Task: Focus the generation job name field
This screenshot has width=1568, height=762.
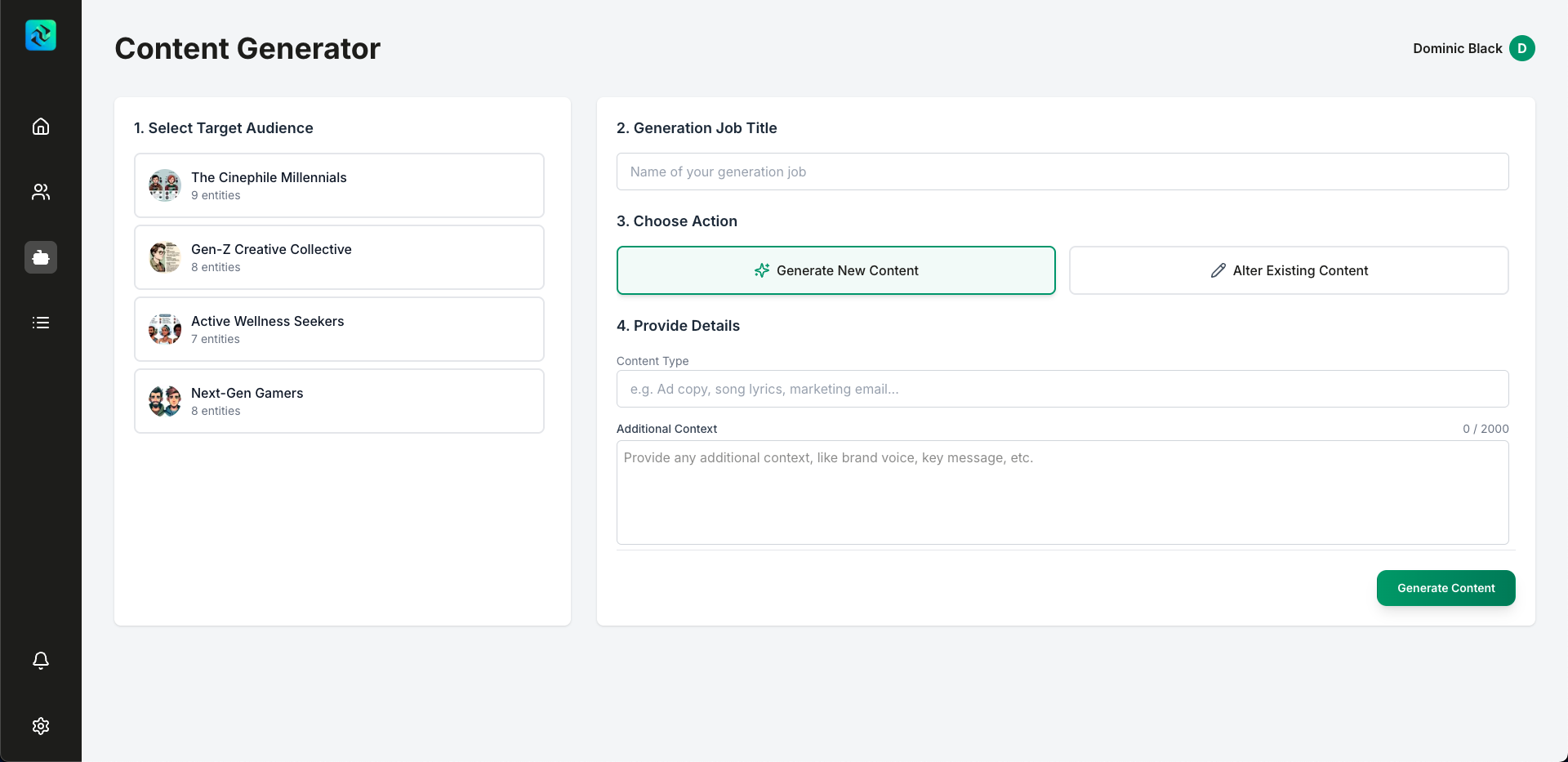Action: pyautogui.click(x=1062, y=172)
